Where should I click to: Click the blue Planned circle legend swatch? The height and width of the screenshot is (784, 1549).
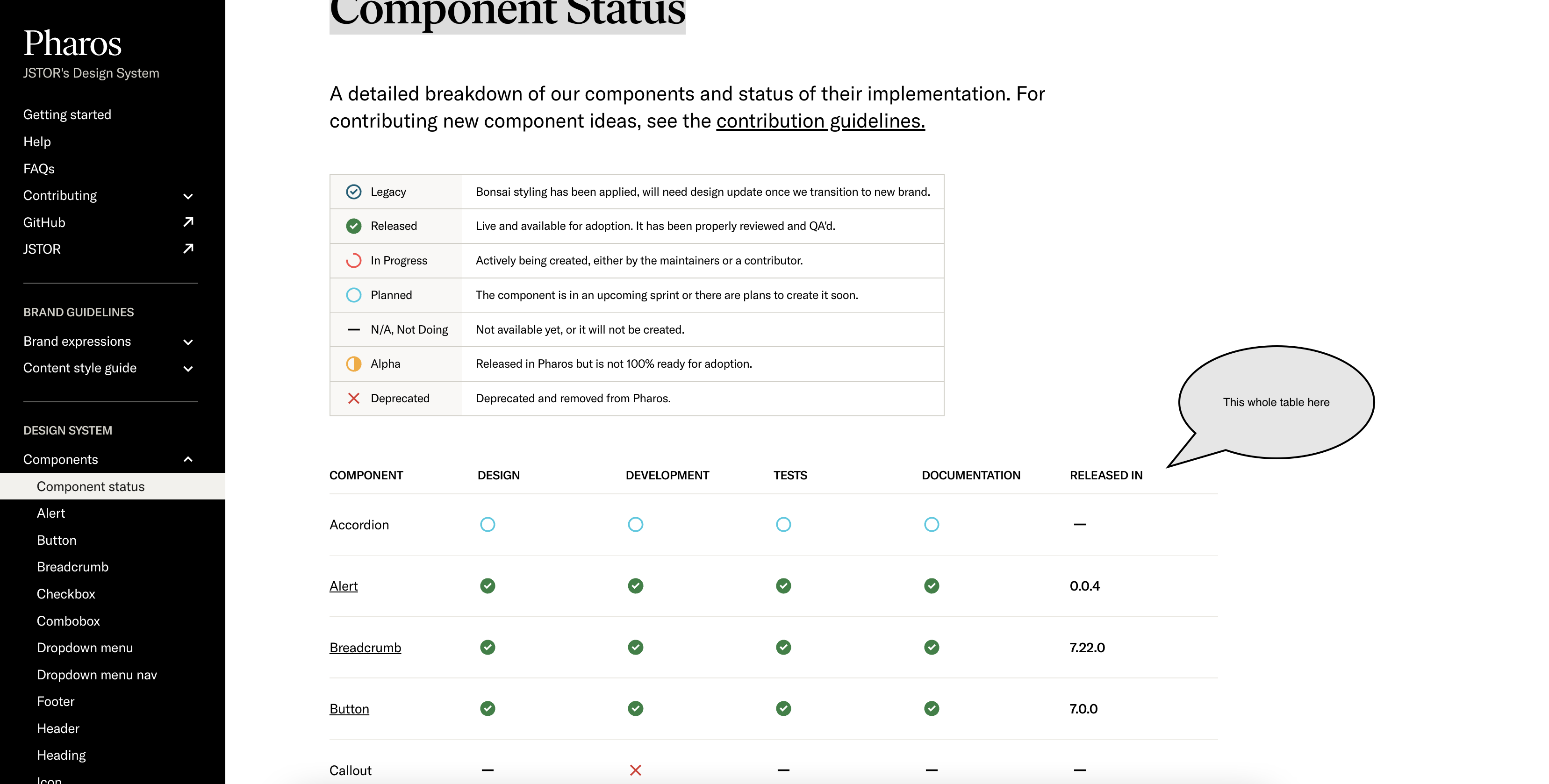click(x=353, y=295)
